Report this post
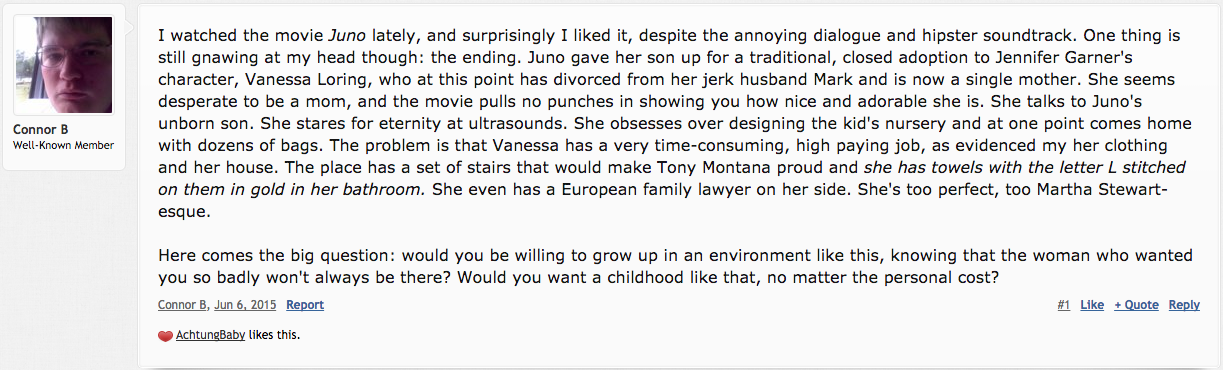This screenshot has height=370, width=1223. (305, 305)
